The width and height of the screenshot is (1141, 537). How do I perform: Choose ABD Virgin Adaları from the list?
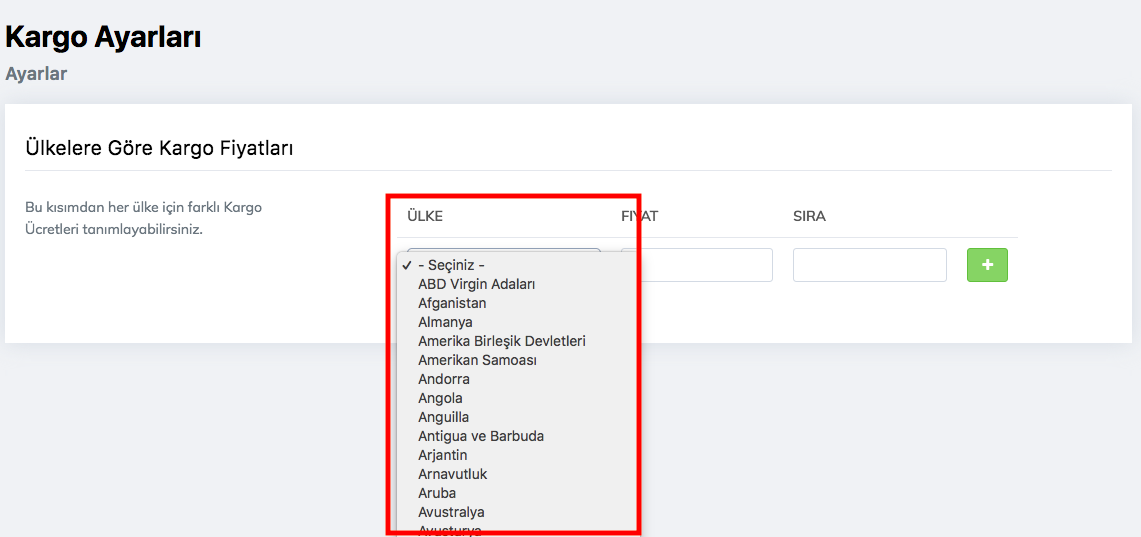click(x=476, y=284)
